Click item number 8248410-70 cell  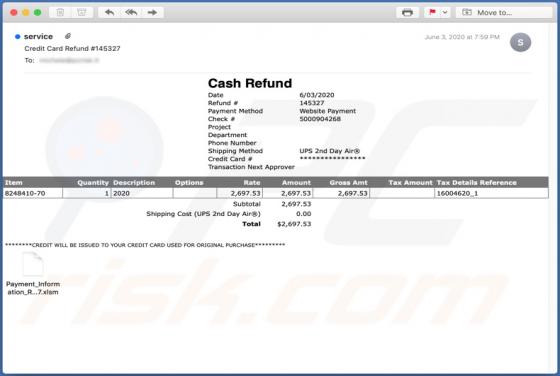(33, 193)
